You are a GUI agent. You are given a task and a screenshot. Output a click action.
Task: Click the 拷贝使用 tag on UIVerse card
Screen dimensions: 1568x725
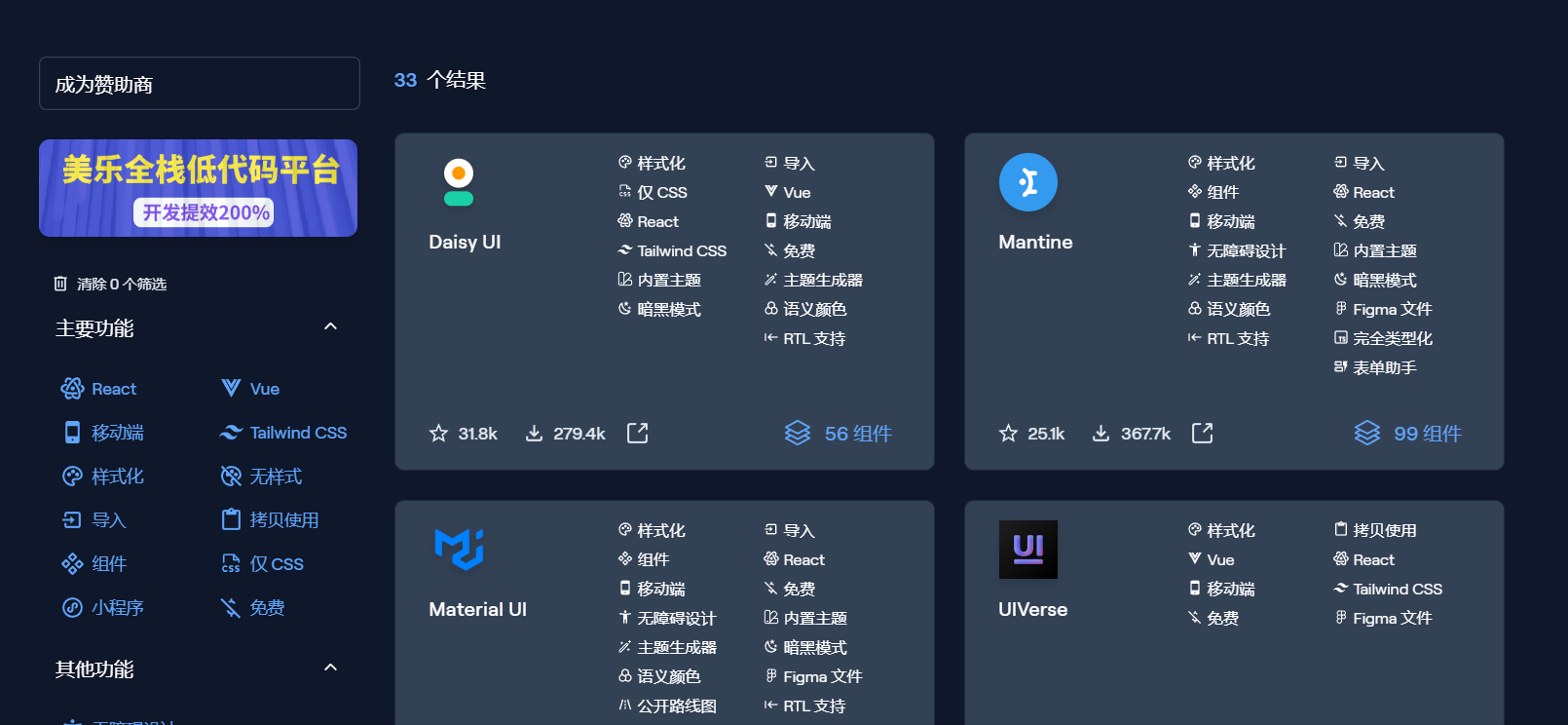(1375, 530)
